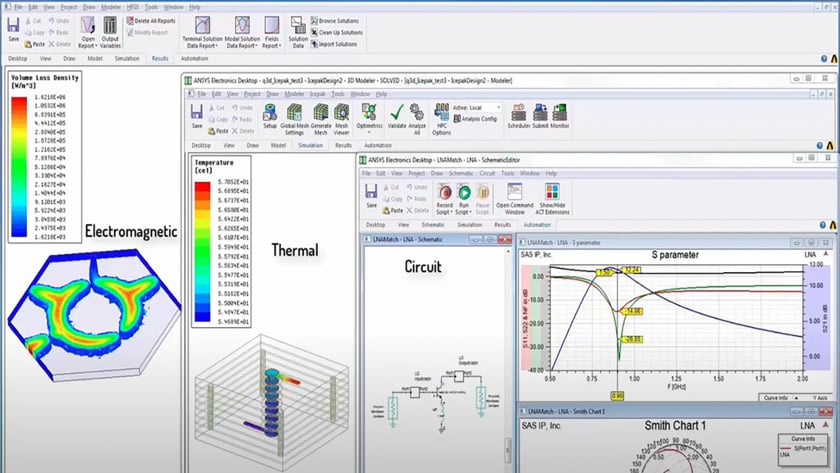Open help icon in Circuit ribbon

(x=822, y=225)
